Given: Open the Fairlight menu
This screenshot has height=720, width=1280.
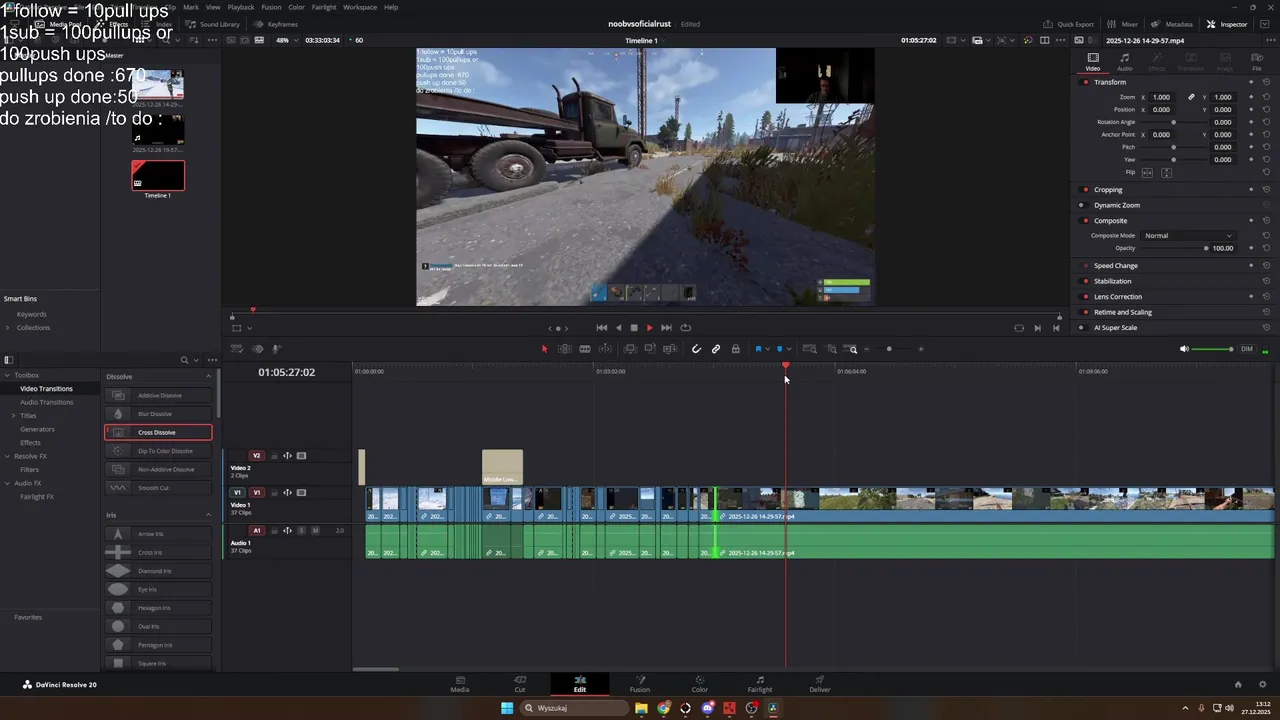Looking at the screenshot, I should [324, 7].
